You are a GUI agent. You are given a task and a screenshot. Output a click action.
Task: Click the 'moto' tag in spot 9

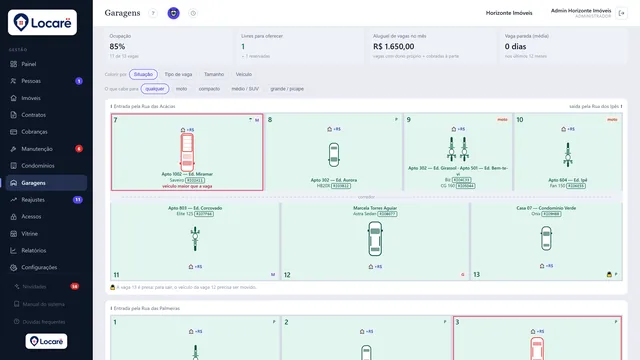502,120
